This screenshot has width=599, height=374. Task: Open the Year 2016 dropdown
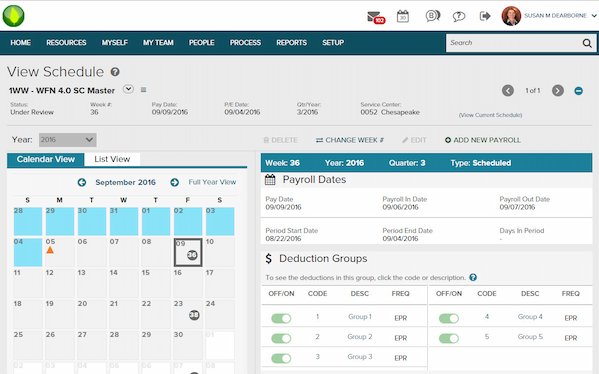[68, 140]
